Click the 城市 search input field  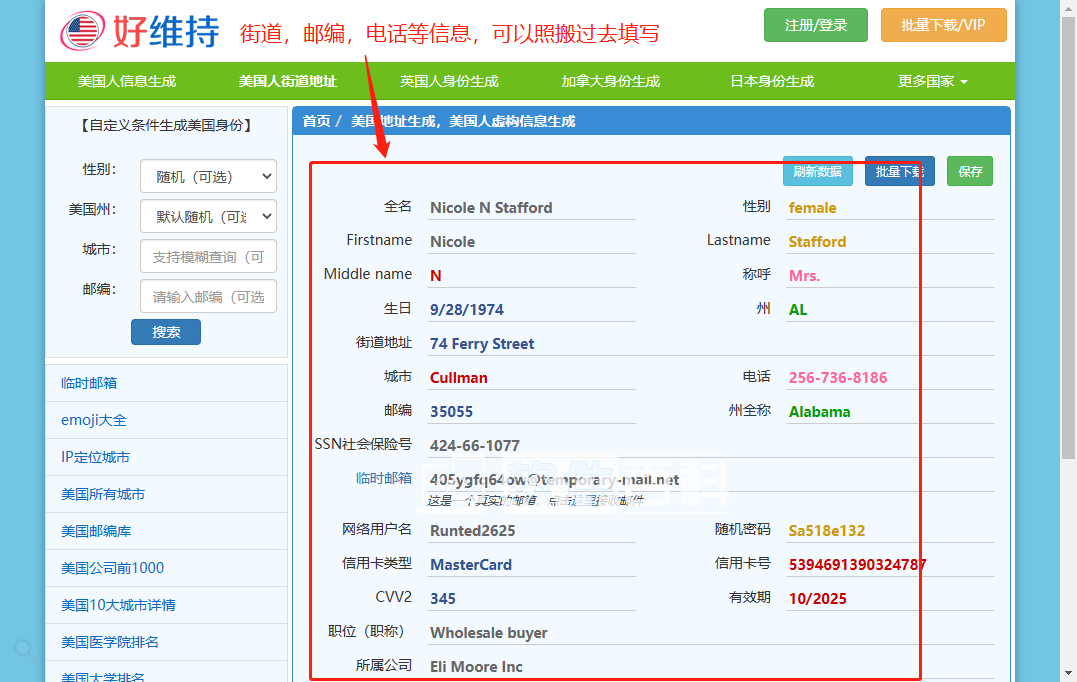click(208, 256)
